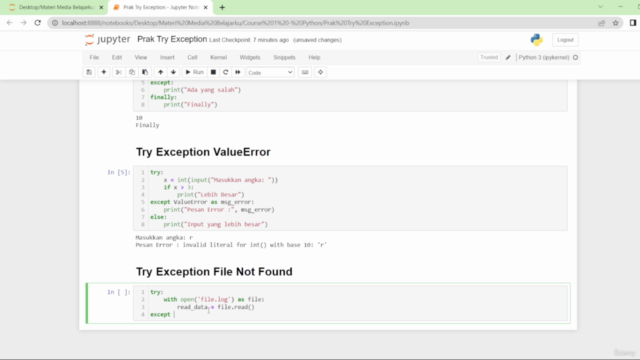Click inside the In [5] code cell
Viewport: 640px width, 360px height.
click(350, 198)
